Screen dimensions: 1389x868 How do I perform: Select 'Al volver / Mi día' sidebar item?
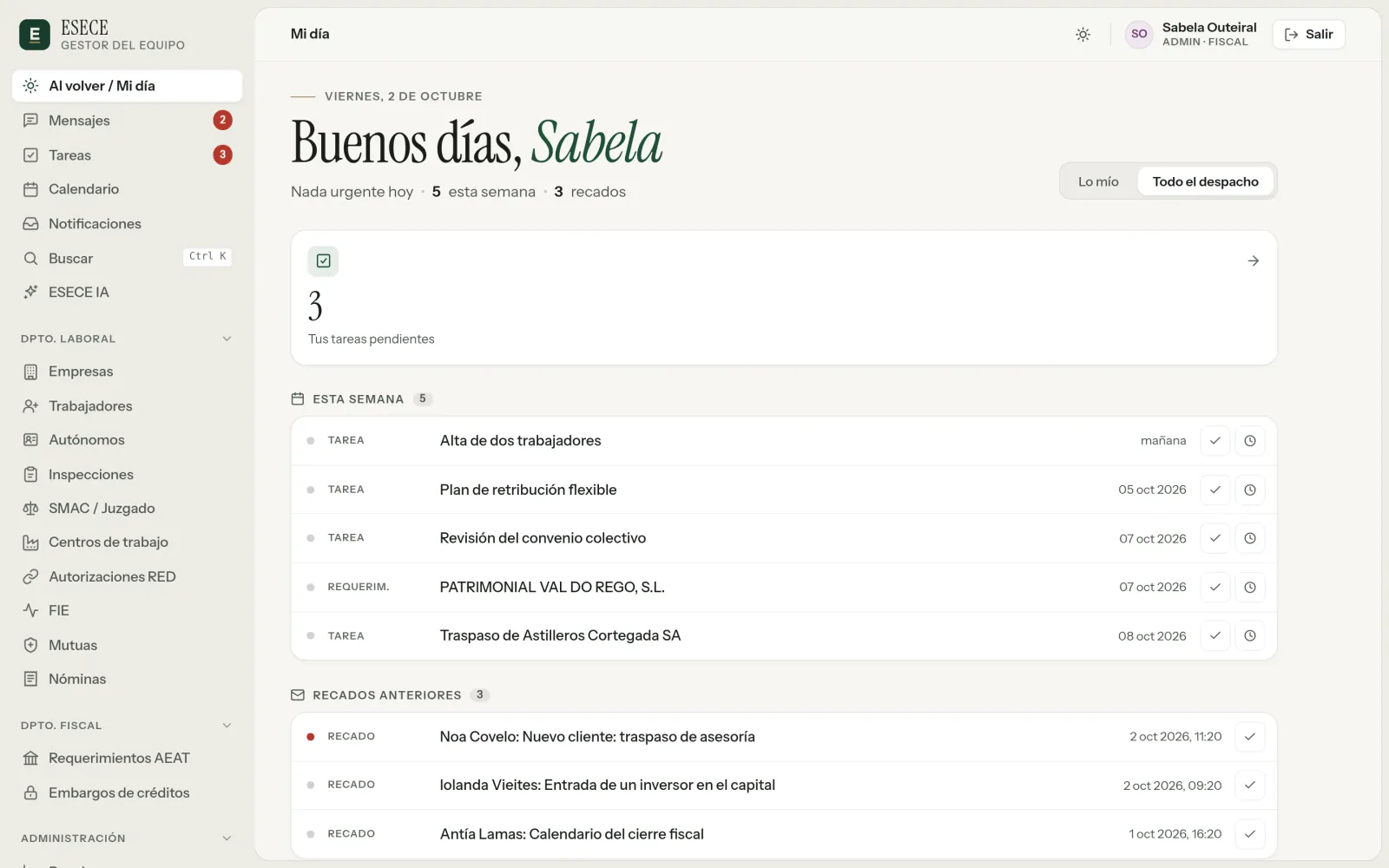127,86
